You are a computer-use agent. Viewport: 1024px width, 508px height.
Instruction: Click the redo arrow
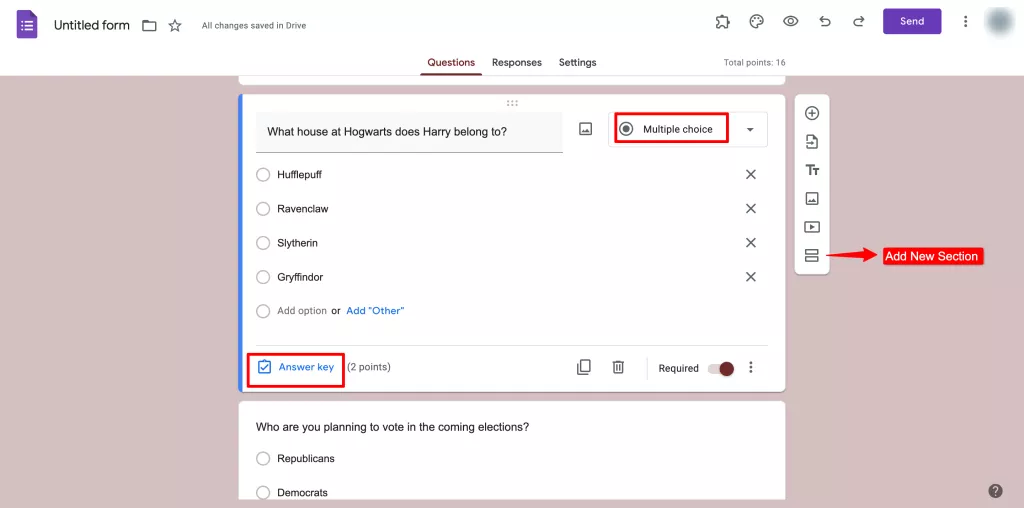859,22
